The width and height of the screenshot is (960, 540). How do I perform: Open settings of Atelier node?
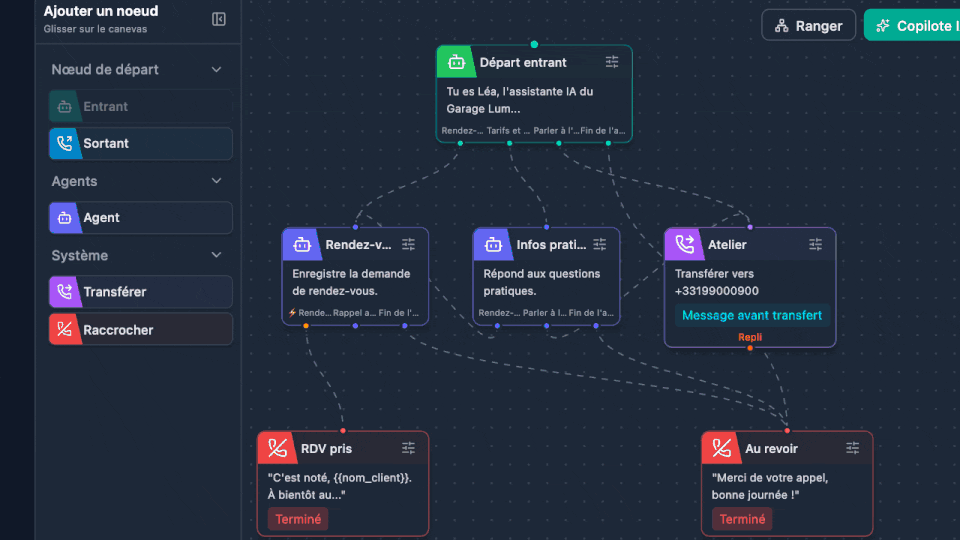point(816,244)
